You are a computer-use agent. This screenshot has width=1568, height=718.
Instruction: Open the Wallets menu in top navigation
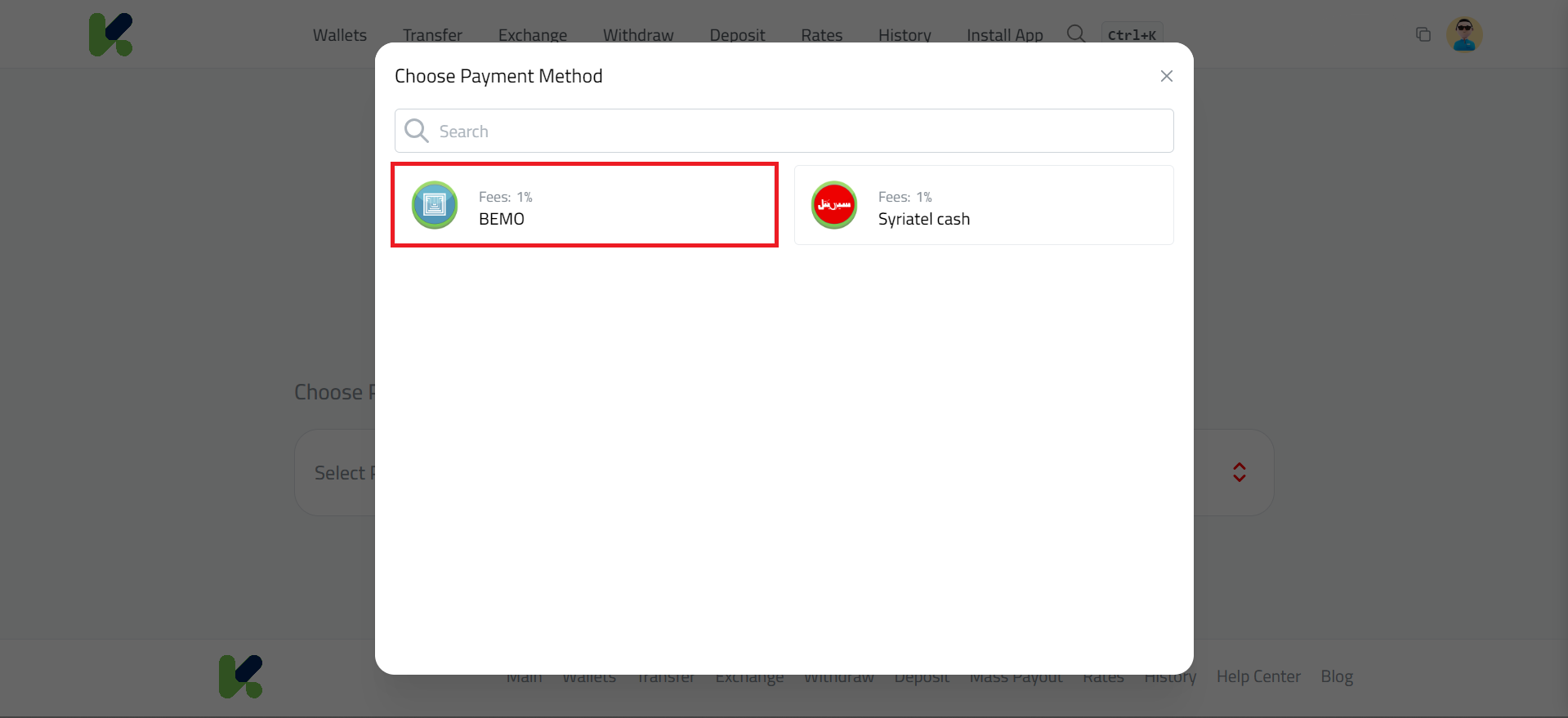coord(340,35)
